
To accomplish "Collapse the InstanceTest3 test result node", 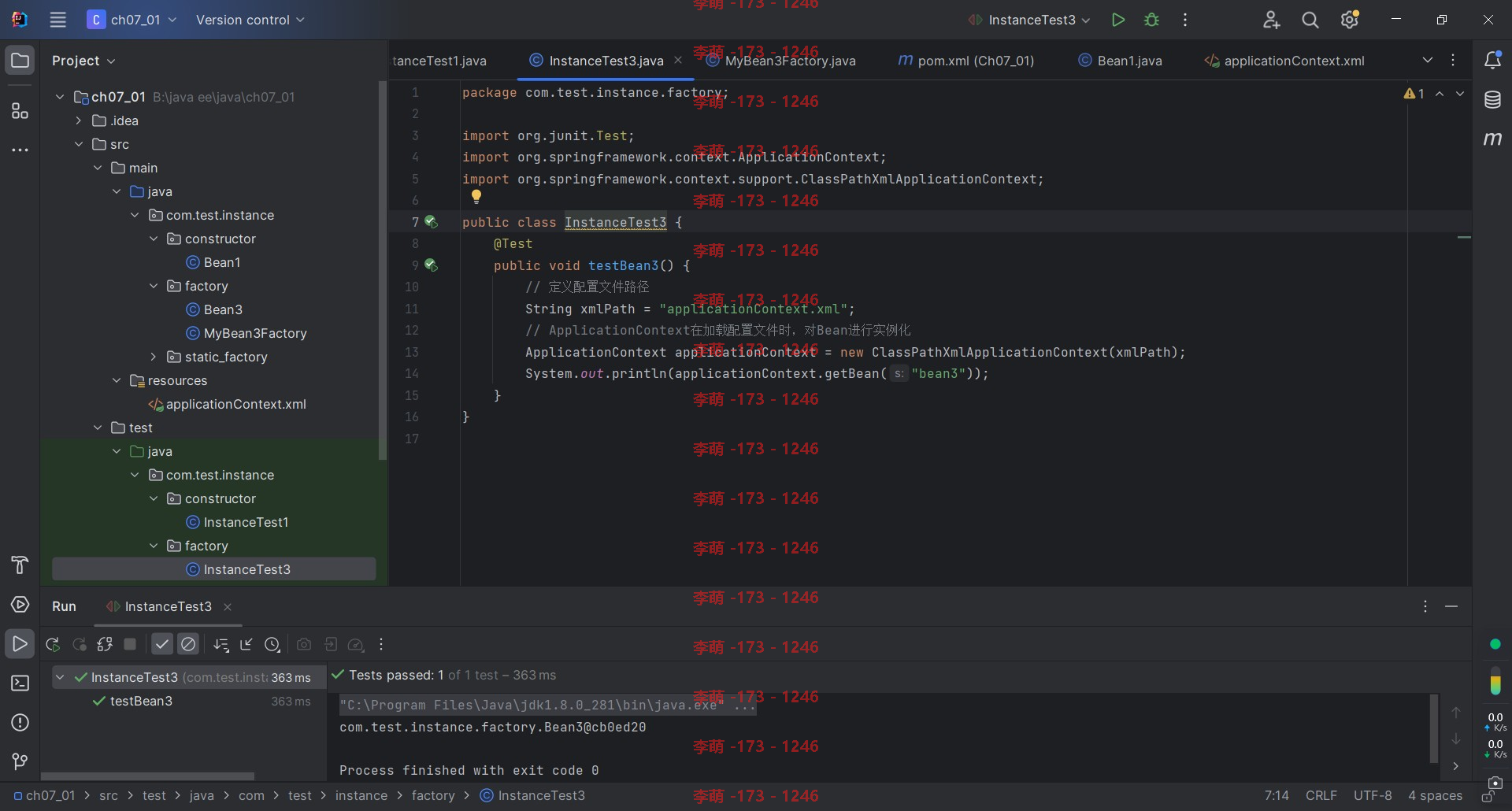I will click(60, 677).
